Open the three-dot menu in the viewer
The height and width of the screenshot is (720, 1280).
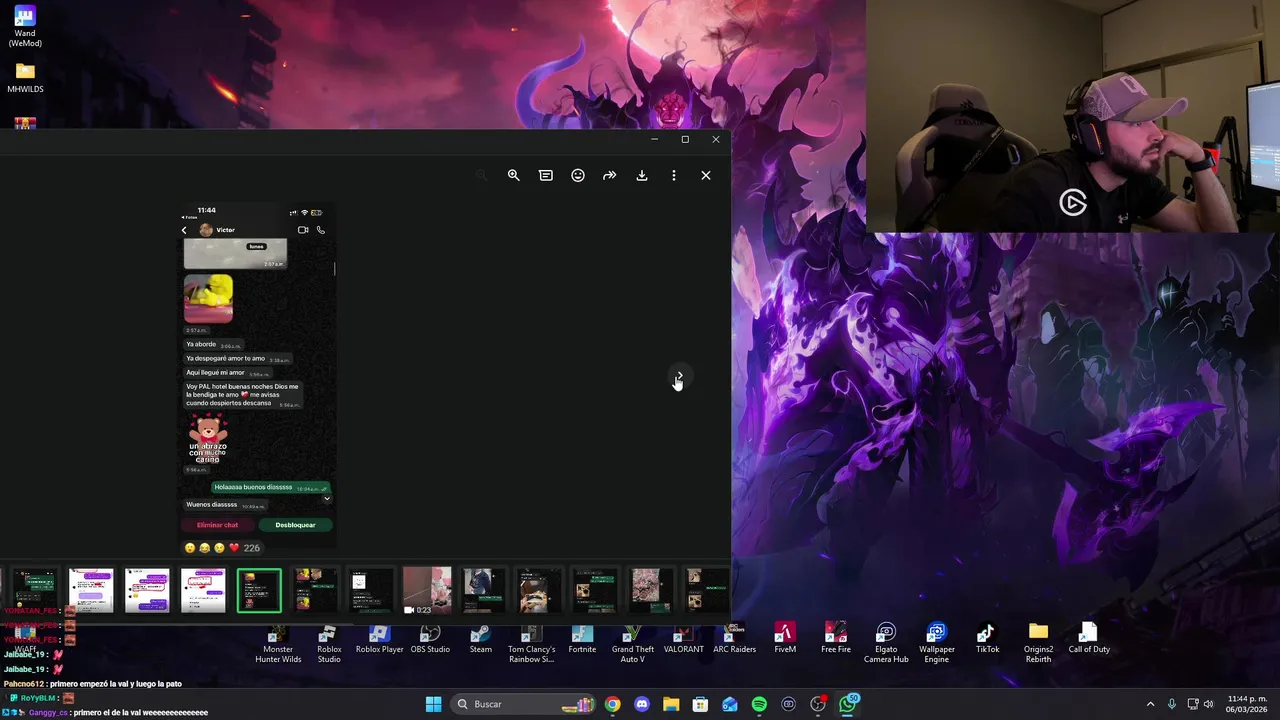(674, 175)
